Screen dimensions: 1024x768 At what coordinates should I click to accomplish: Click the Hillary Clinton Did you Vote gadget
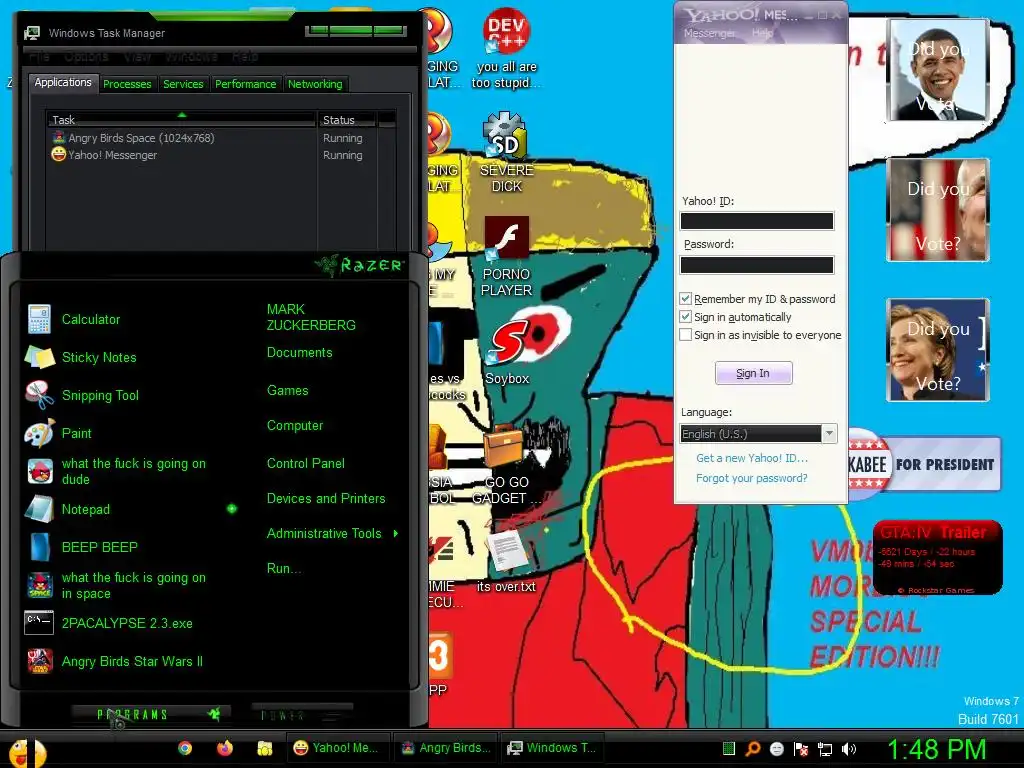click(938, 349)
